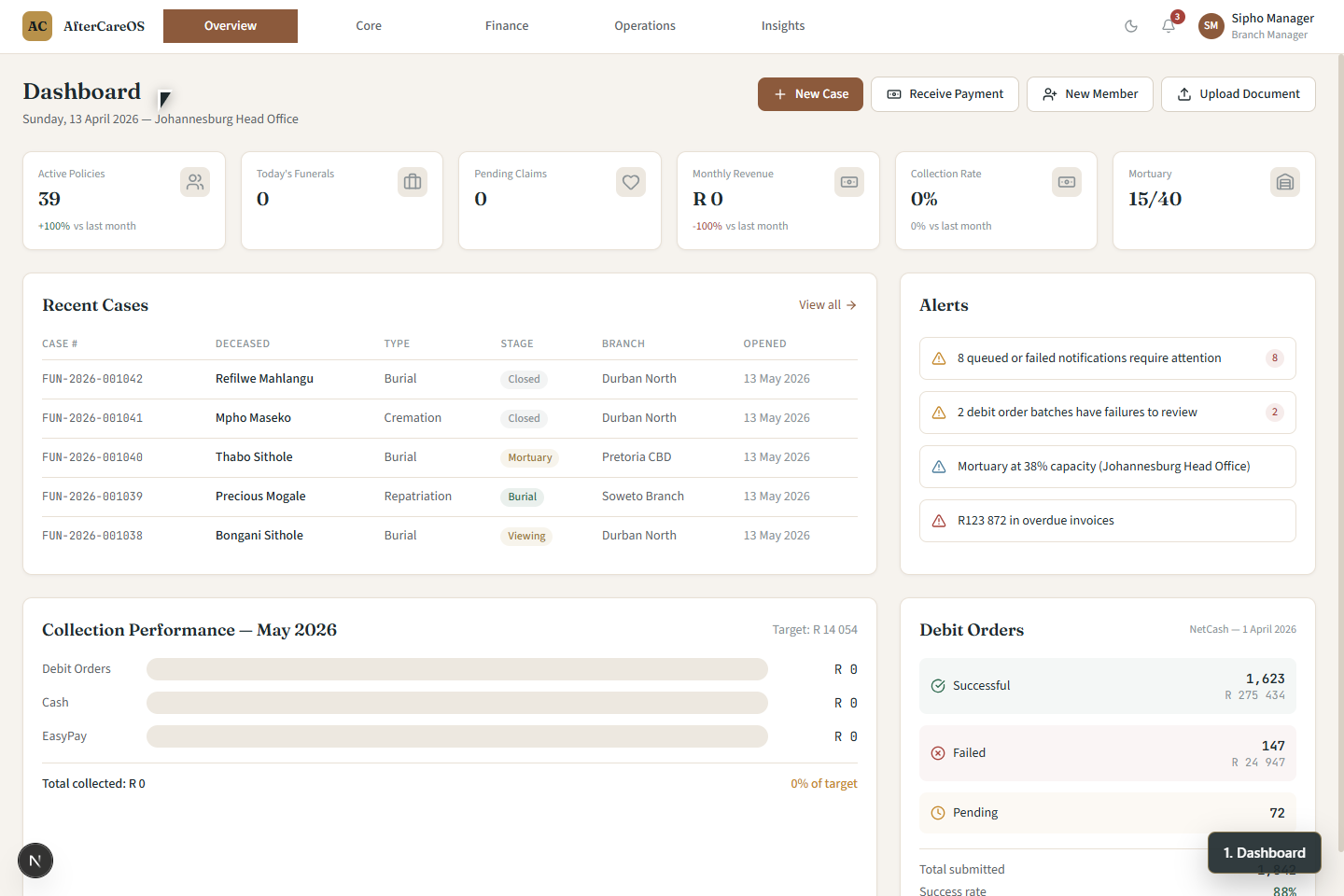Open the Operations menu

coord(645,26)
